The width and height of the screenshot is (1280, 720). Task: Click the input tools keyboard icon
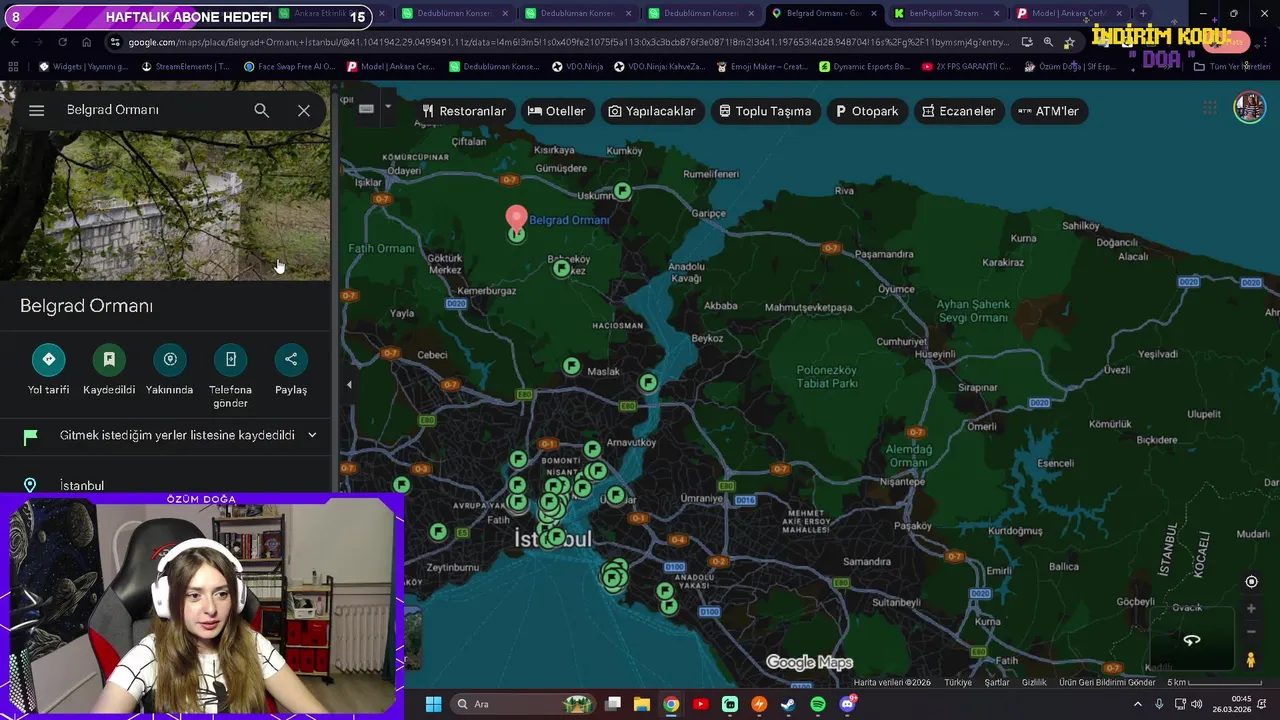[366, 108]
